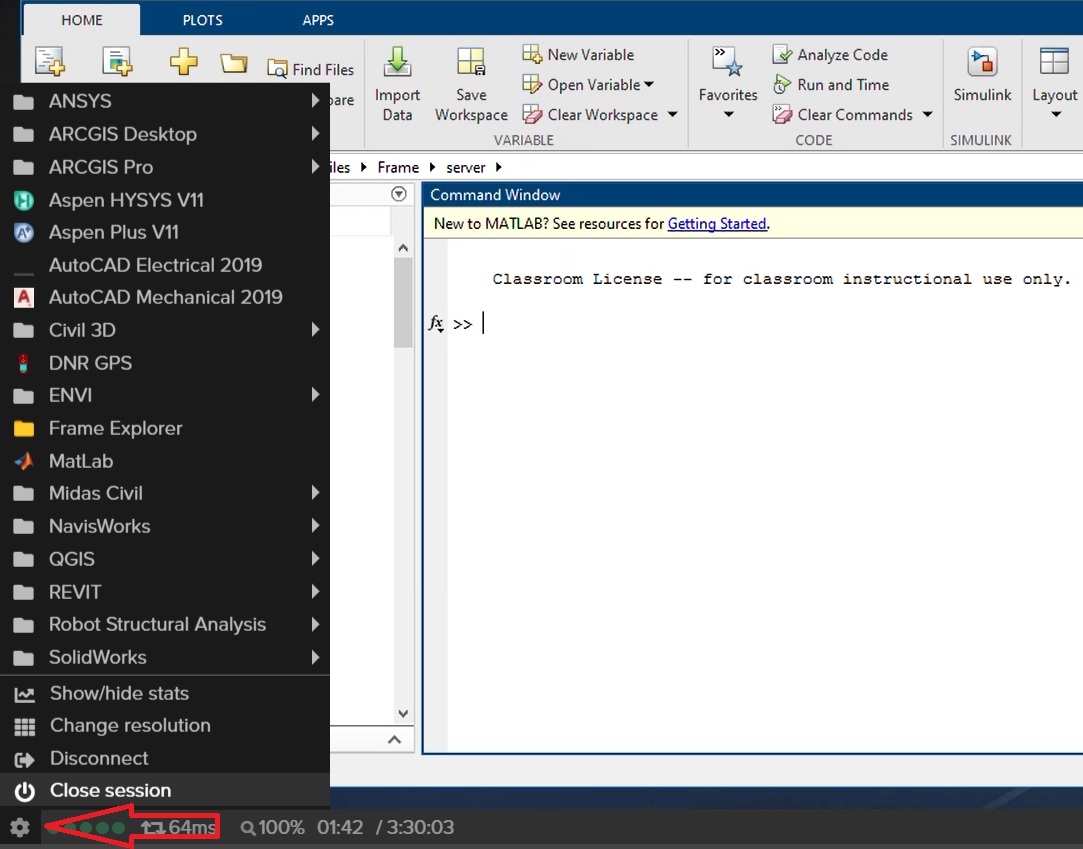Switch to the PLOTS tab
The image size is (1083, 849).
click(202, 20)
